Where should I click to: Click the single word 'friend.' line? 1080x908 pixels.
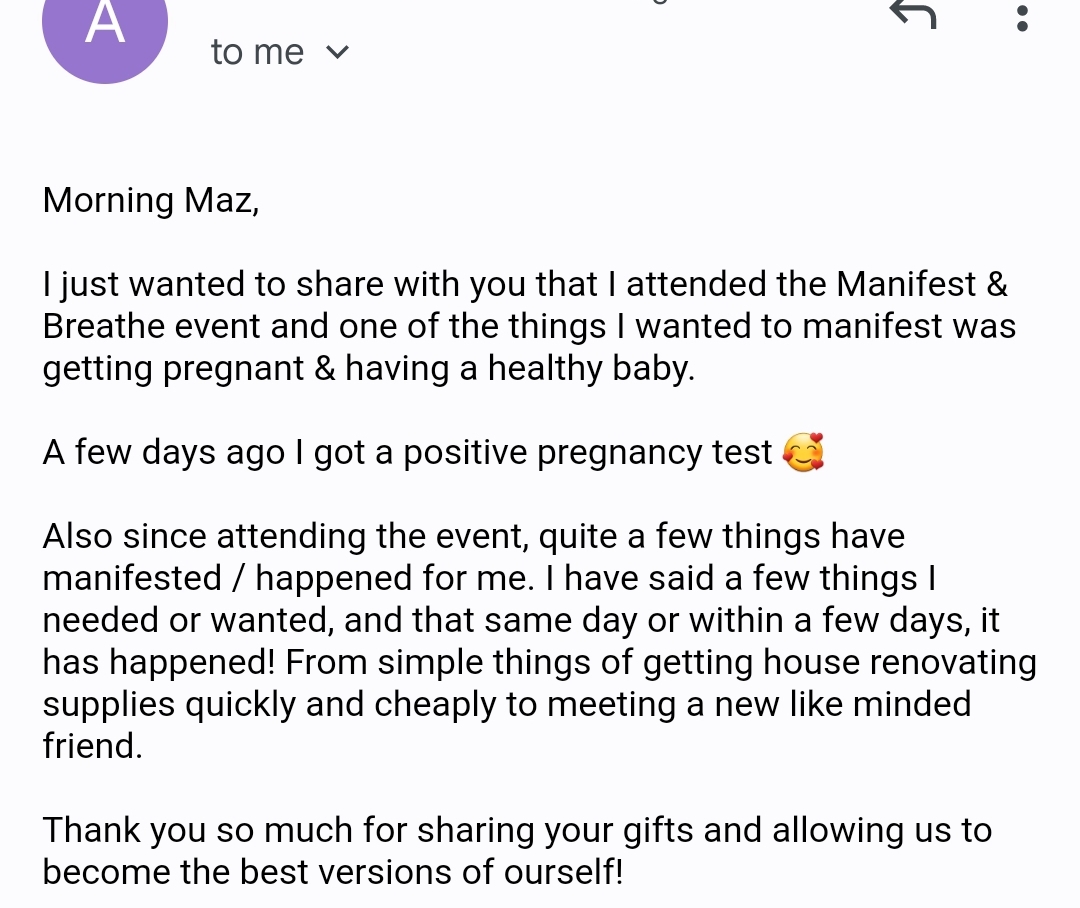point(92,746)
